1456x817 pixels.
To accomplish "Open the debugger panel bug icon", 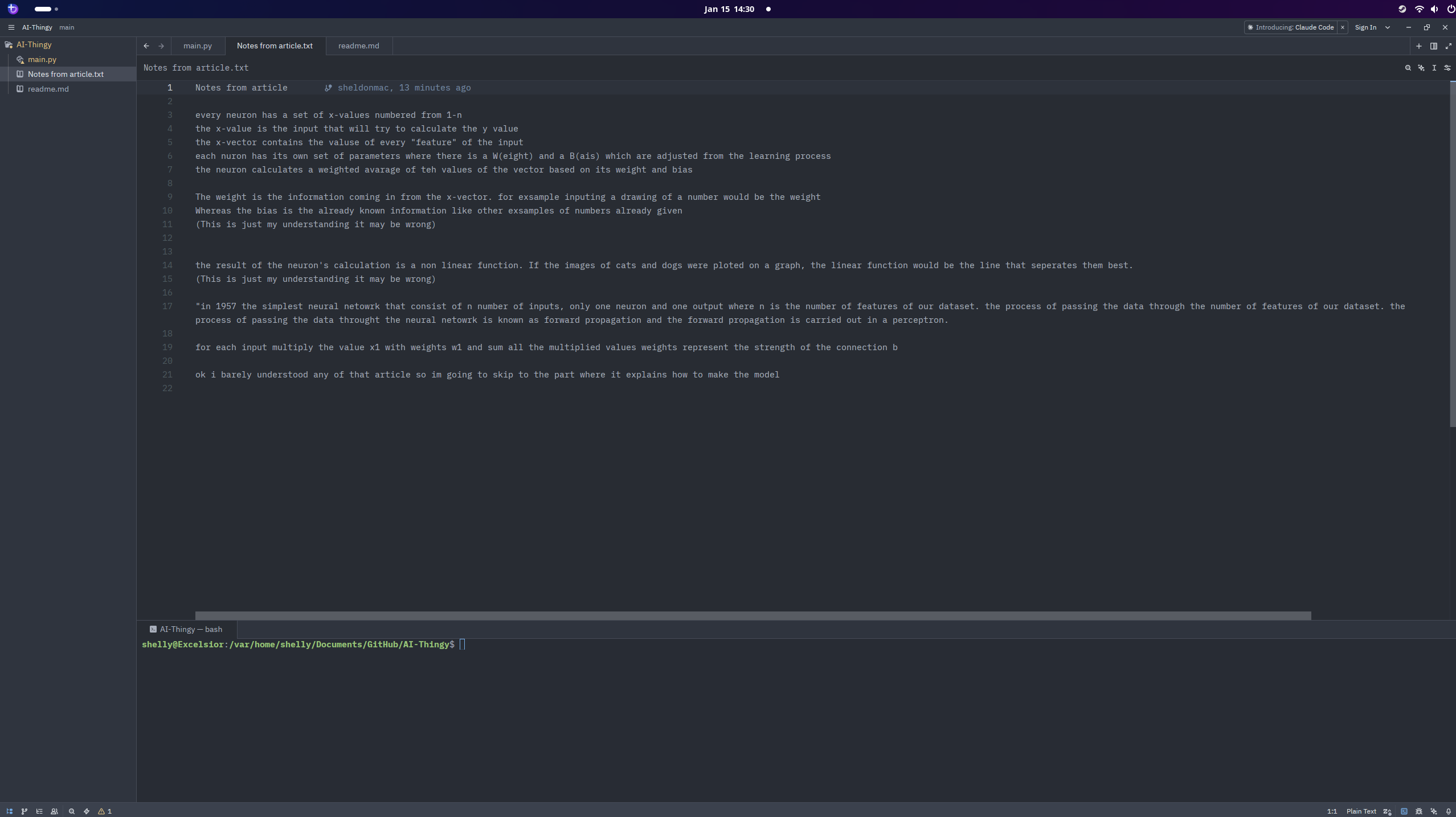I will pyautogui.click(x=1418, y=811).
